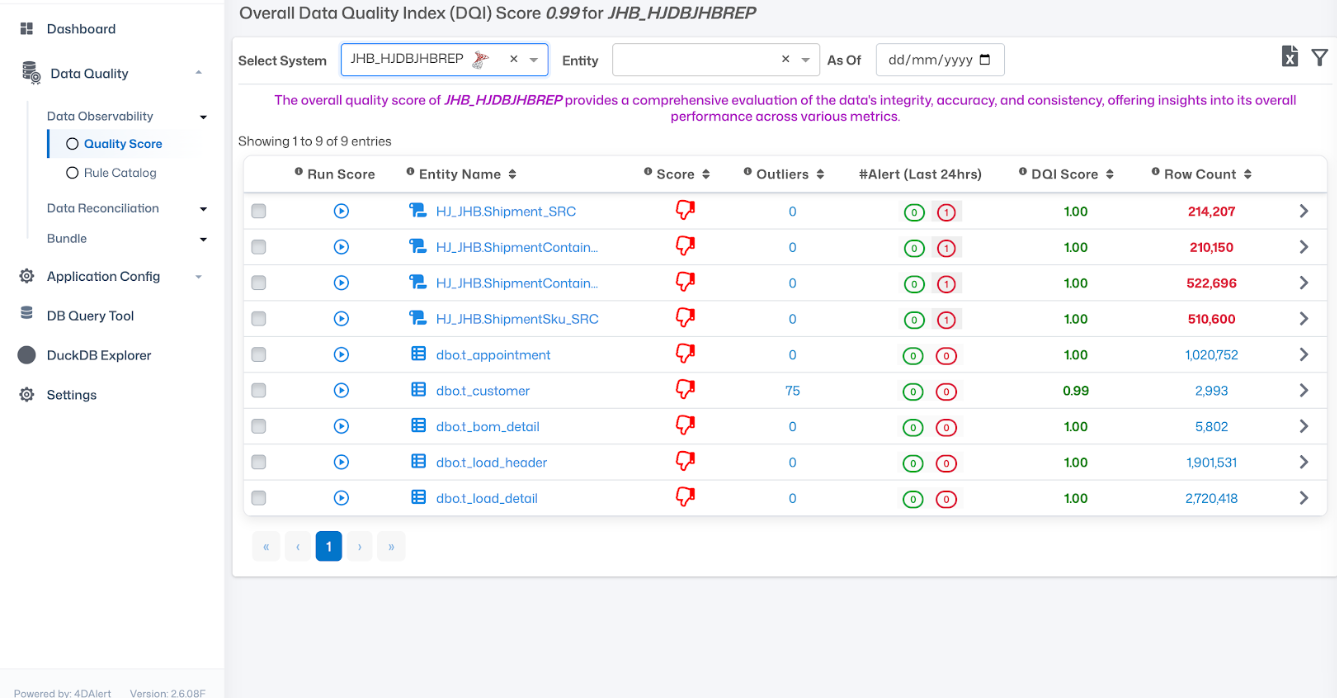Run score for dbo.t_customer

[341, 391]
